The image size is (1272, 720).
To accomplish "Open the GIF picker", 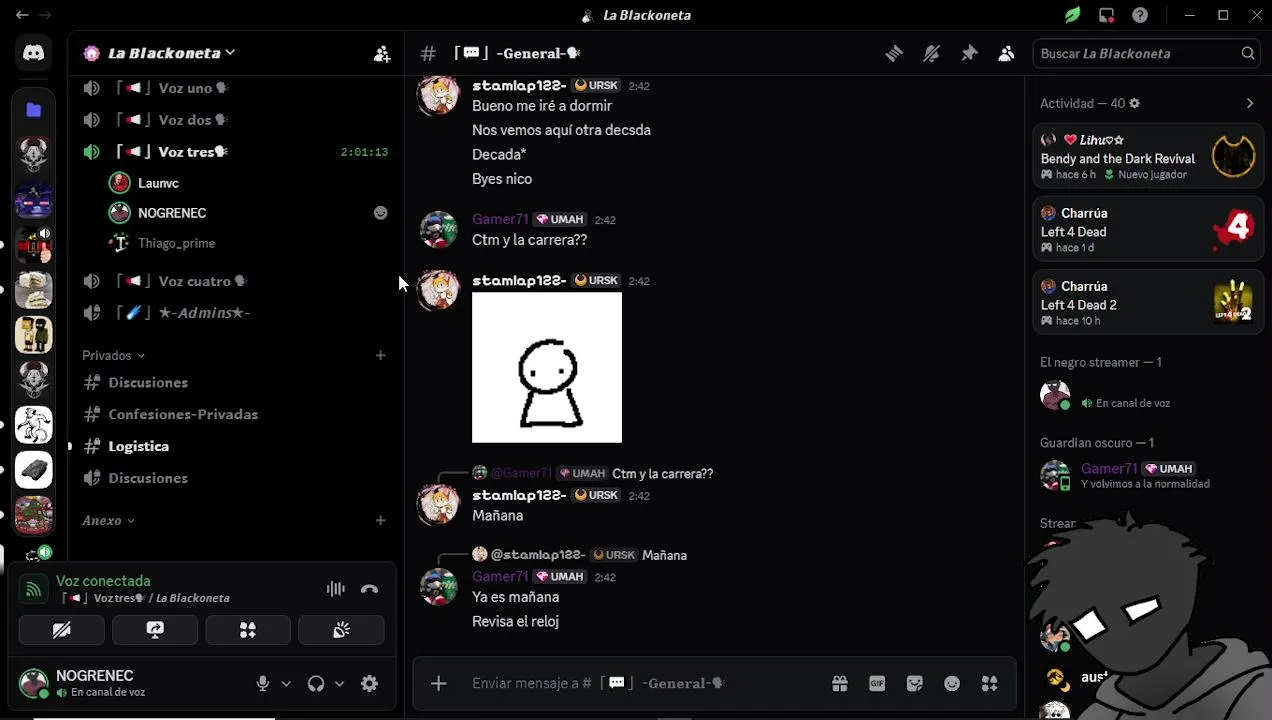I will pos(877,683).
